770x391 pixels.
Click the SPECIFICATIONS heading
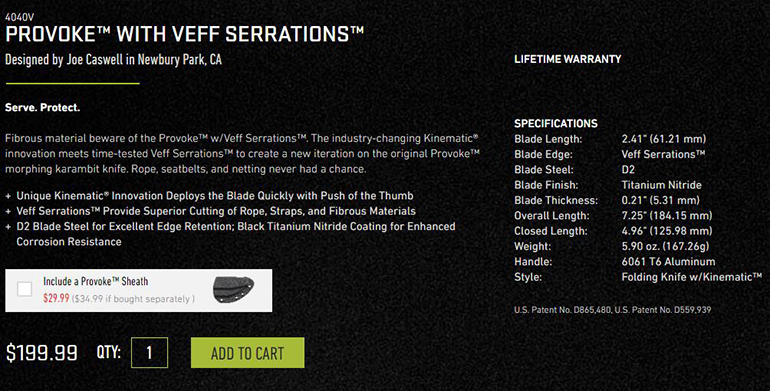pyautogui.click(x=556, y=123)
